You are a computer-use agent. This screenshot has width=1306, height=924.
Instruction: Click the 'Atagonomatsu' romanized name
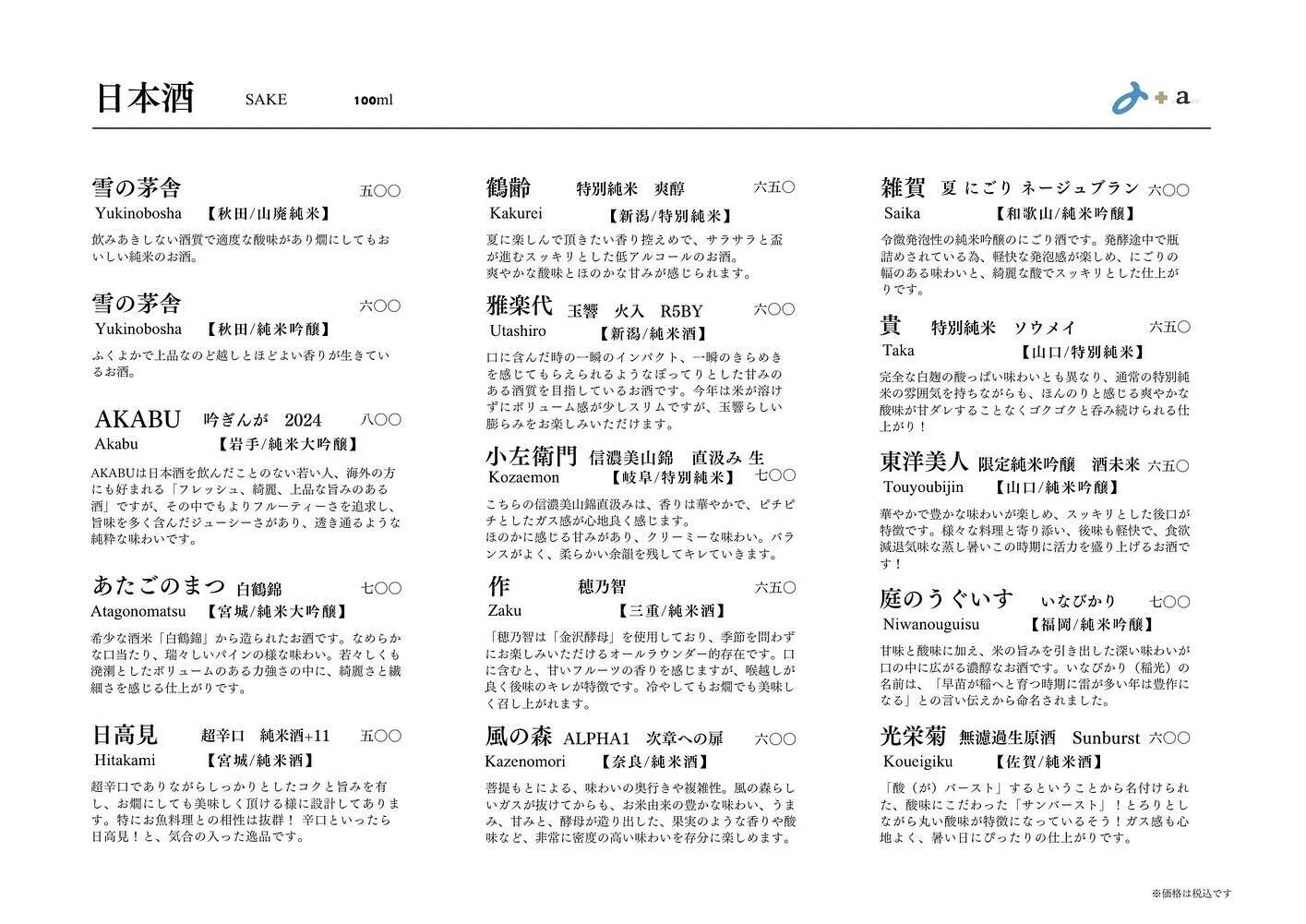138,611
